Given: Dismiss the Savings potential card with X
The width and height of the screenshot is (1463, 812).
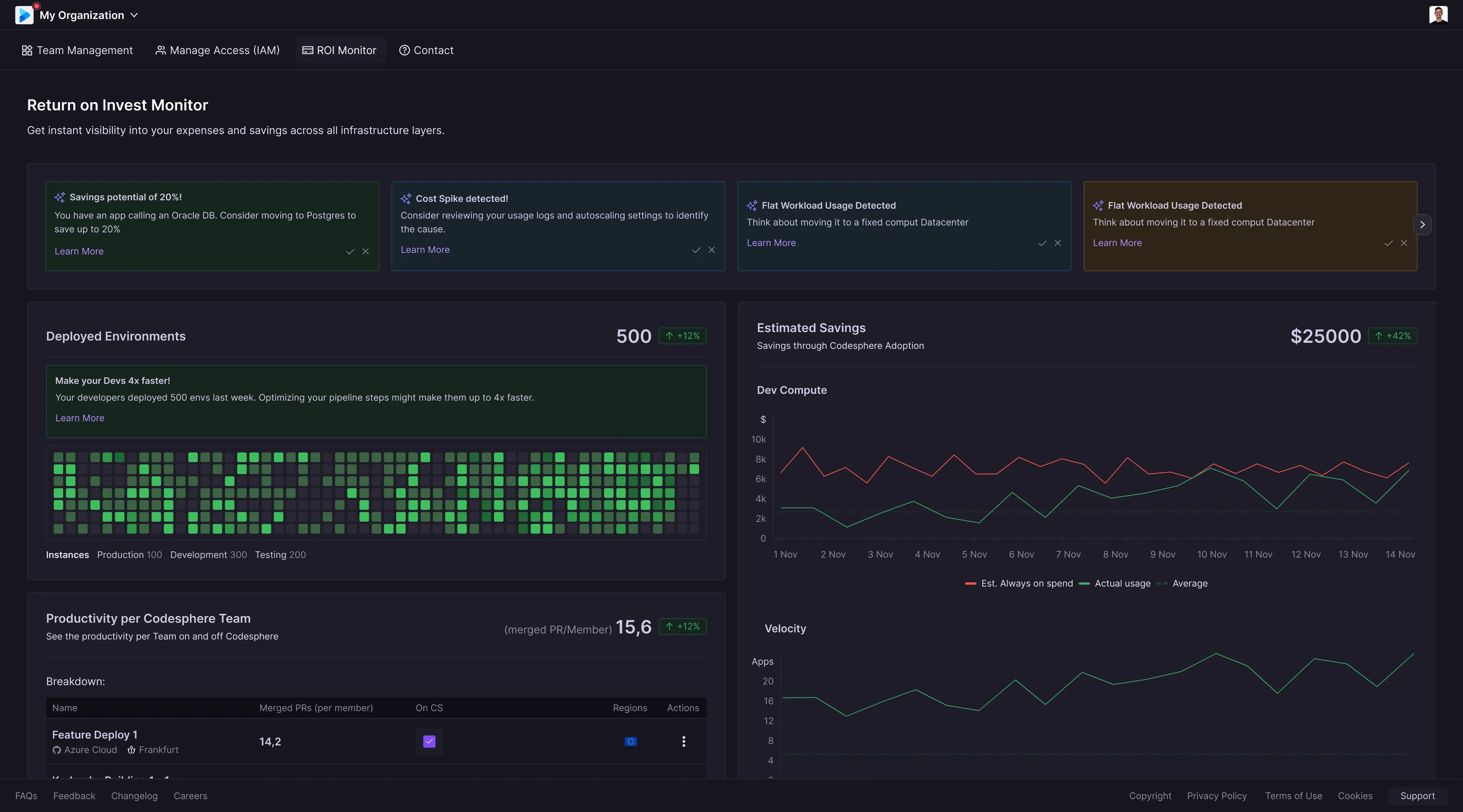Looking at the screenshot, I should [366, 252].
